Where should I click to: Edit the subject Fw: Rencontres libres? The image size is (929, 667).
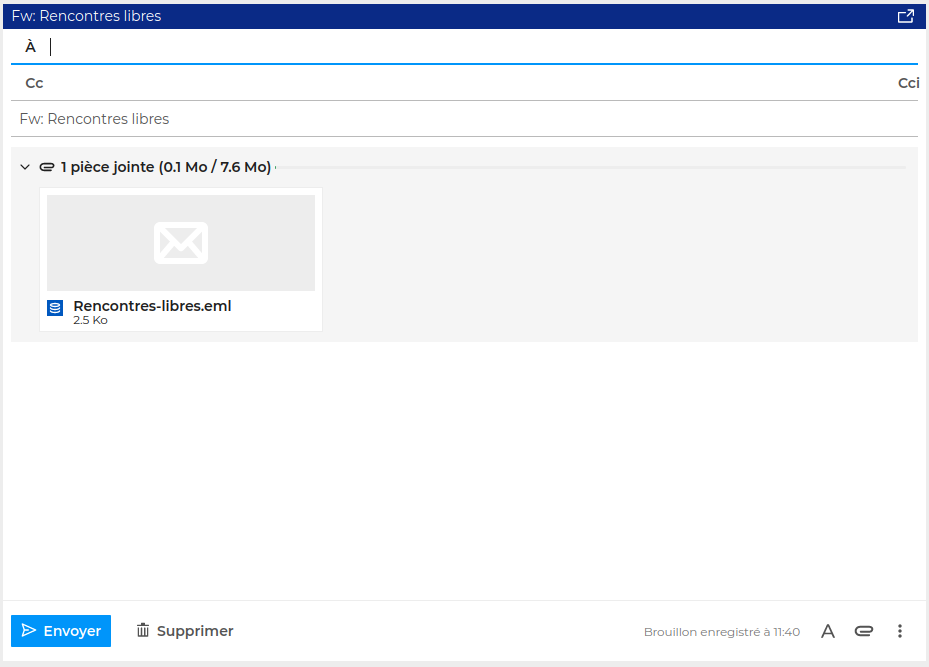pos(464,119)
